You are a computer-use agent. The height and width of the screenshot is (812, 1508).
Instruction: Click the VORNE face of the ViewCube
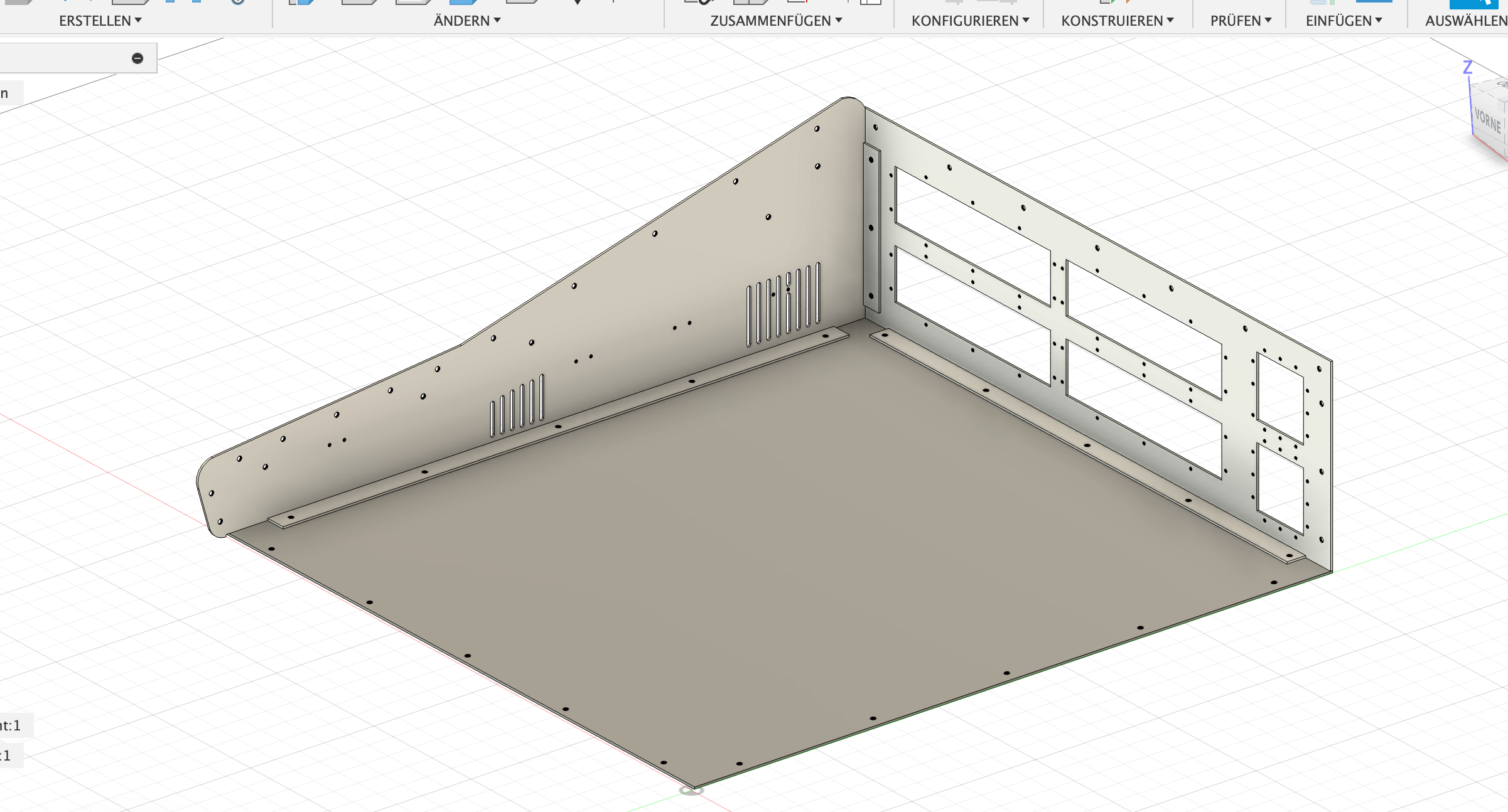pyautogui.click(x=1487, y=121)
